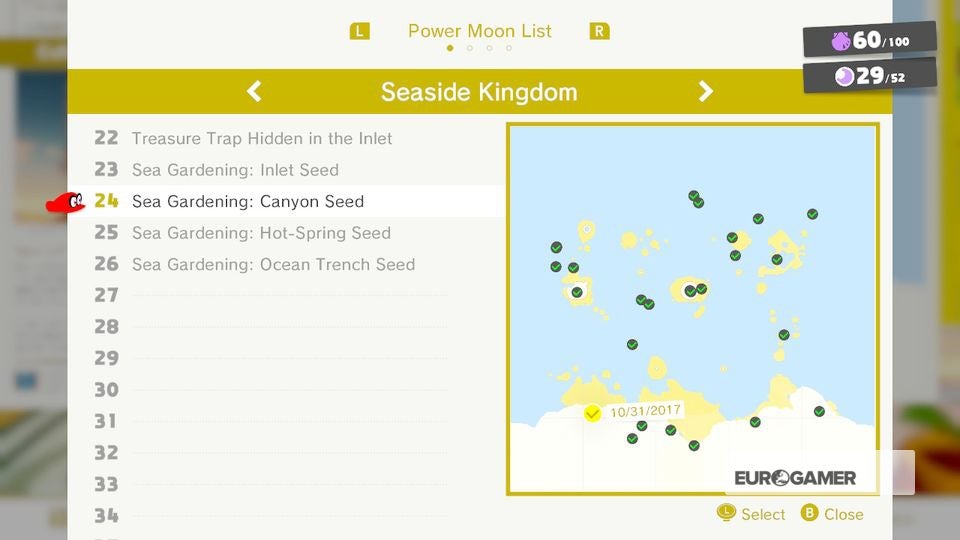Click the left arrow beside Seaside Kingdom
Screen dimensions: 960x540
(x=254, y=91)
